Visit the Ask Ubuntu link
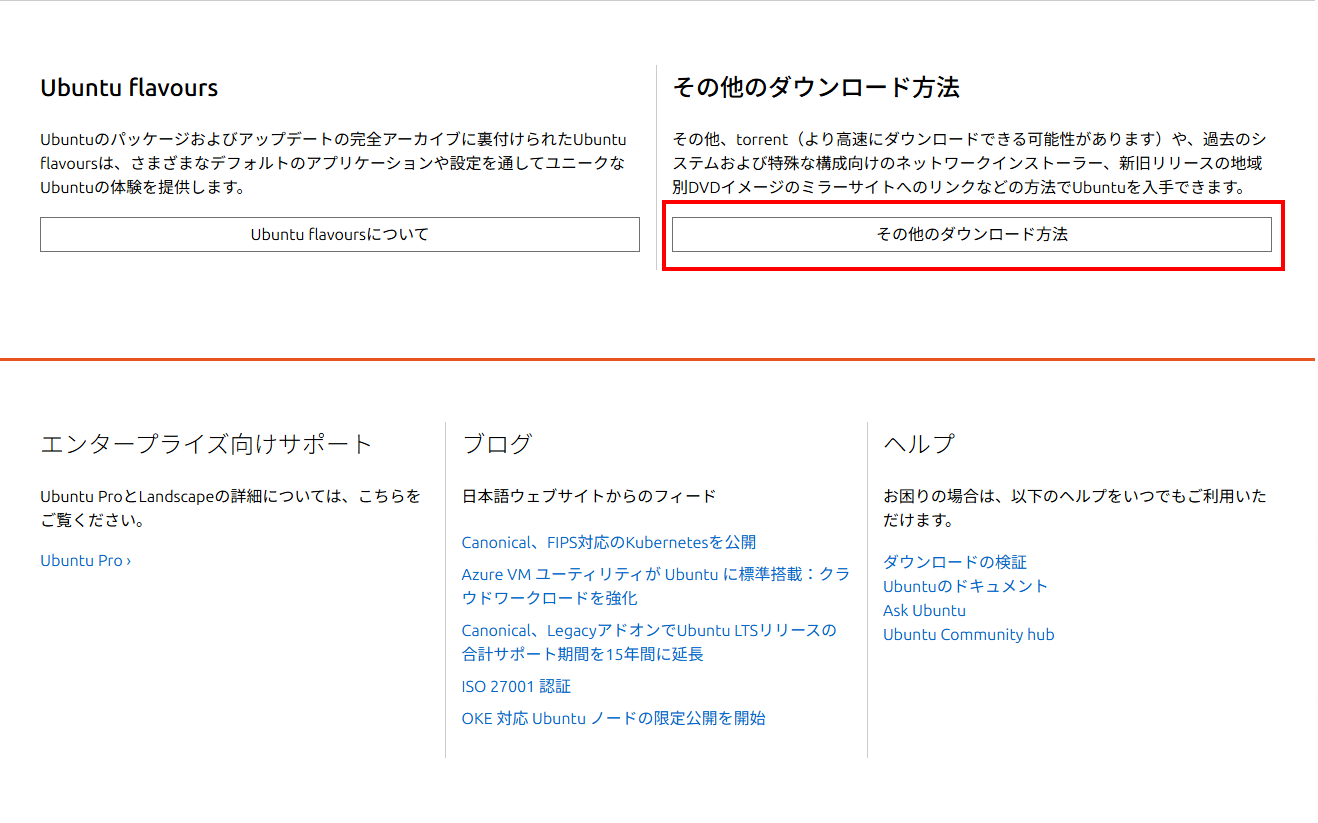Image resolution: width=1318 pixels, height=823 pixels. 924,610
